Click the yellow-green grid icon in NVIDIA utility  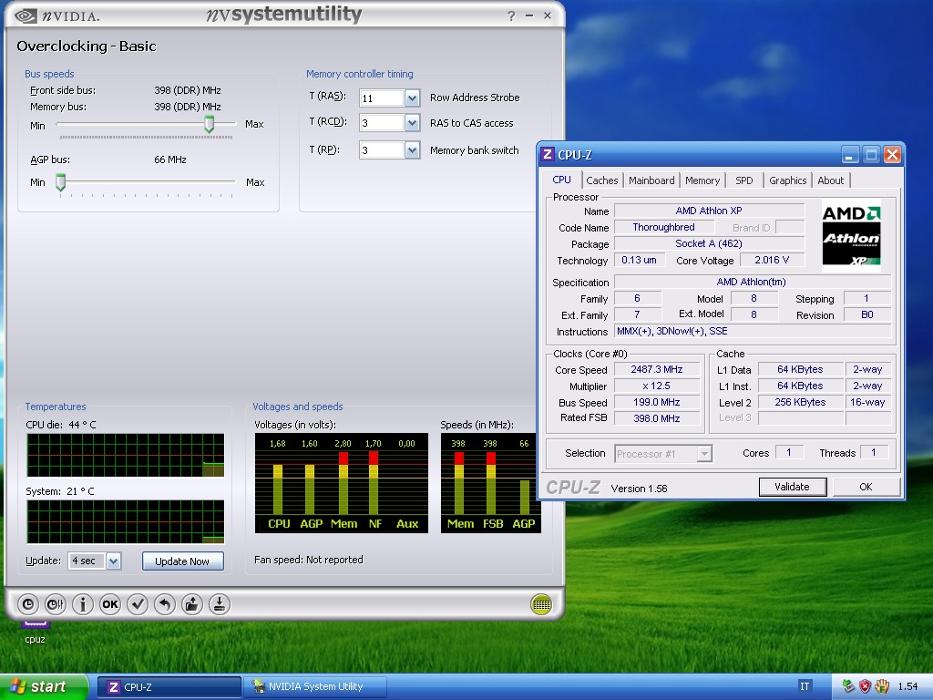click(x=541, y=605)
